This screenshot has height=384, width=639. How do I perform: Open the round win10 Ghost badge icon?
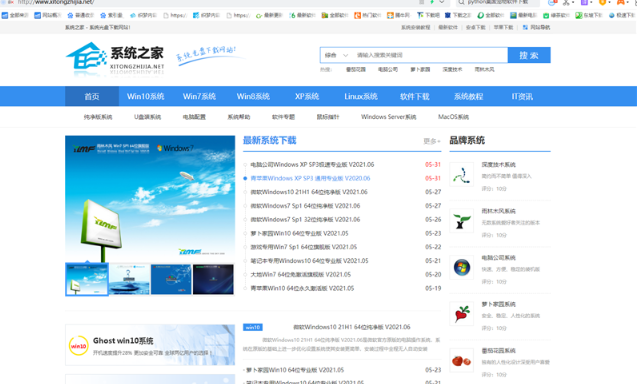pyautogui.click(x=79, y=346)
